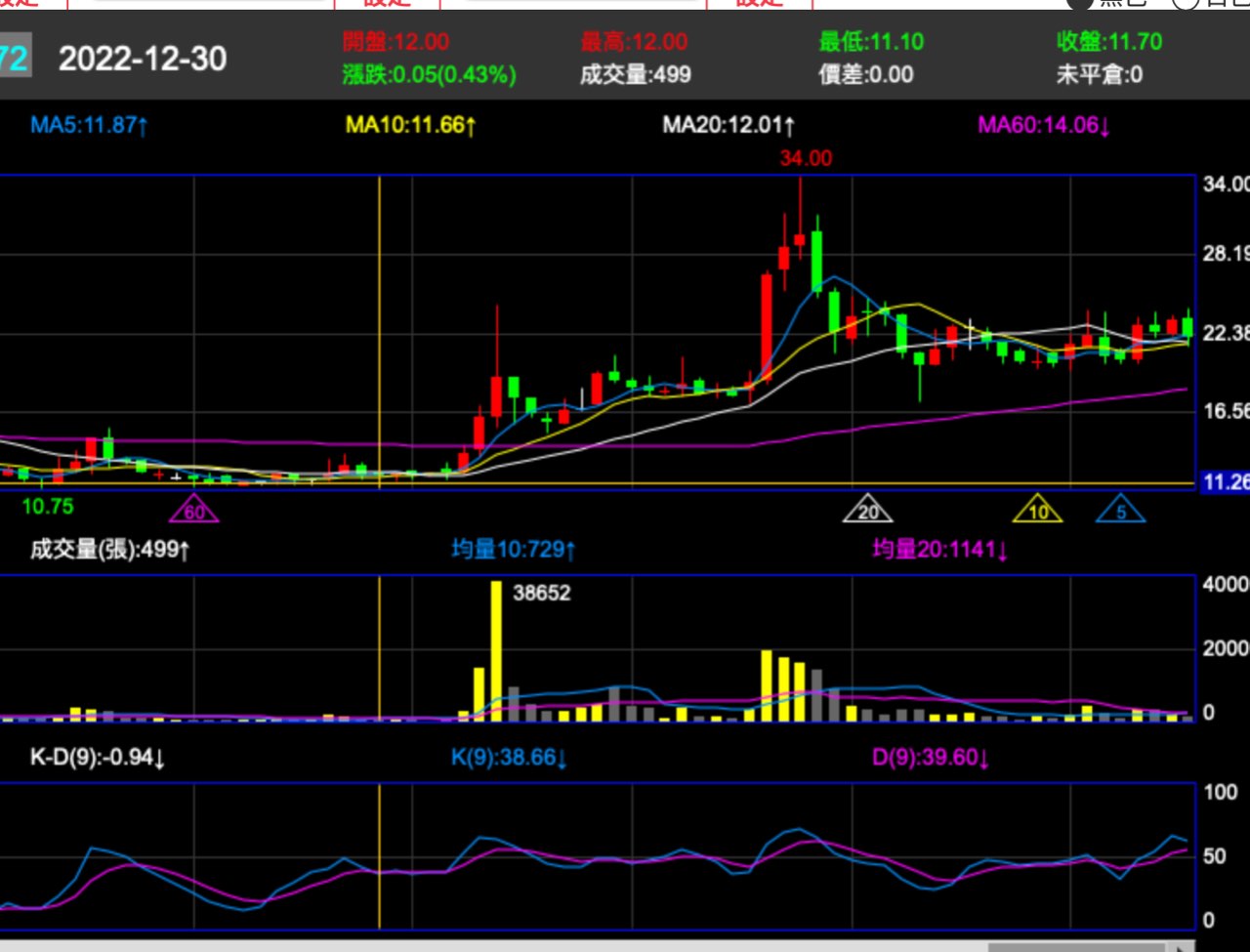Screen dimensions: 1250x952
Task: Select the MA20:12.01 indicator label
Action: [x=729, y=125]
